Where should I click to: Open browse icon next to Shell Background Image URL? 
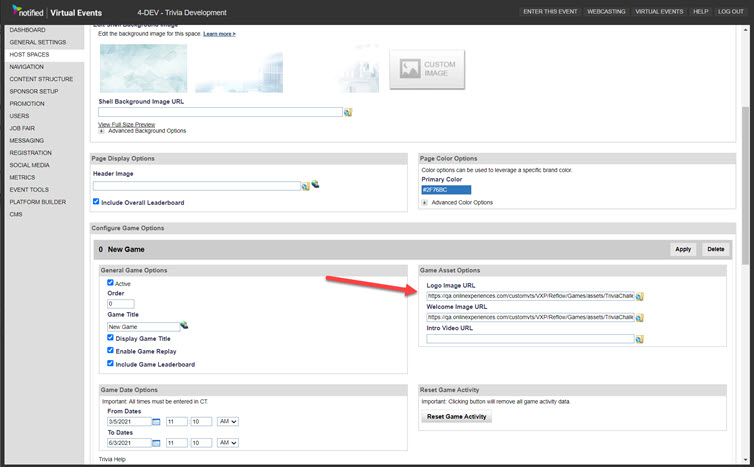pos(348,113)
